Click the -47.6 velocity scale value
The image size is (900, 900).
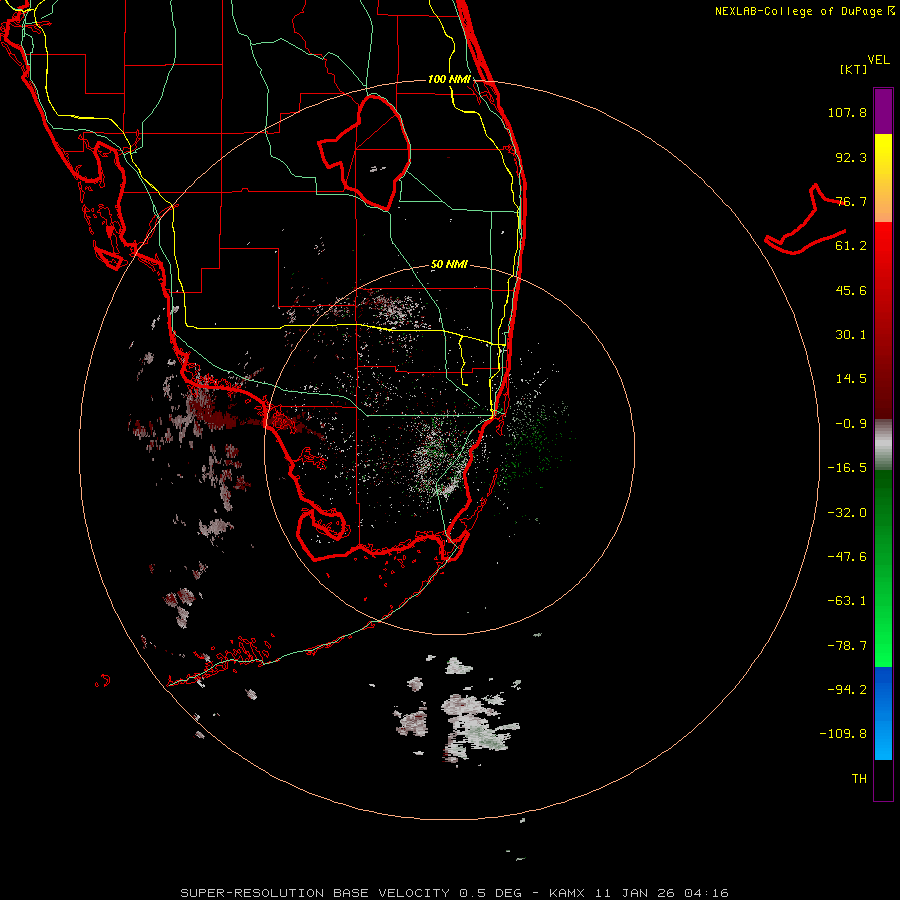(847, 557)
